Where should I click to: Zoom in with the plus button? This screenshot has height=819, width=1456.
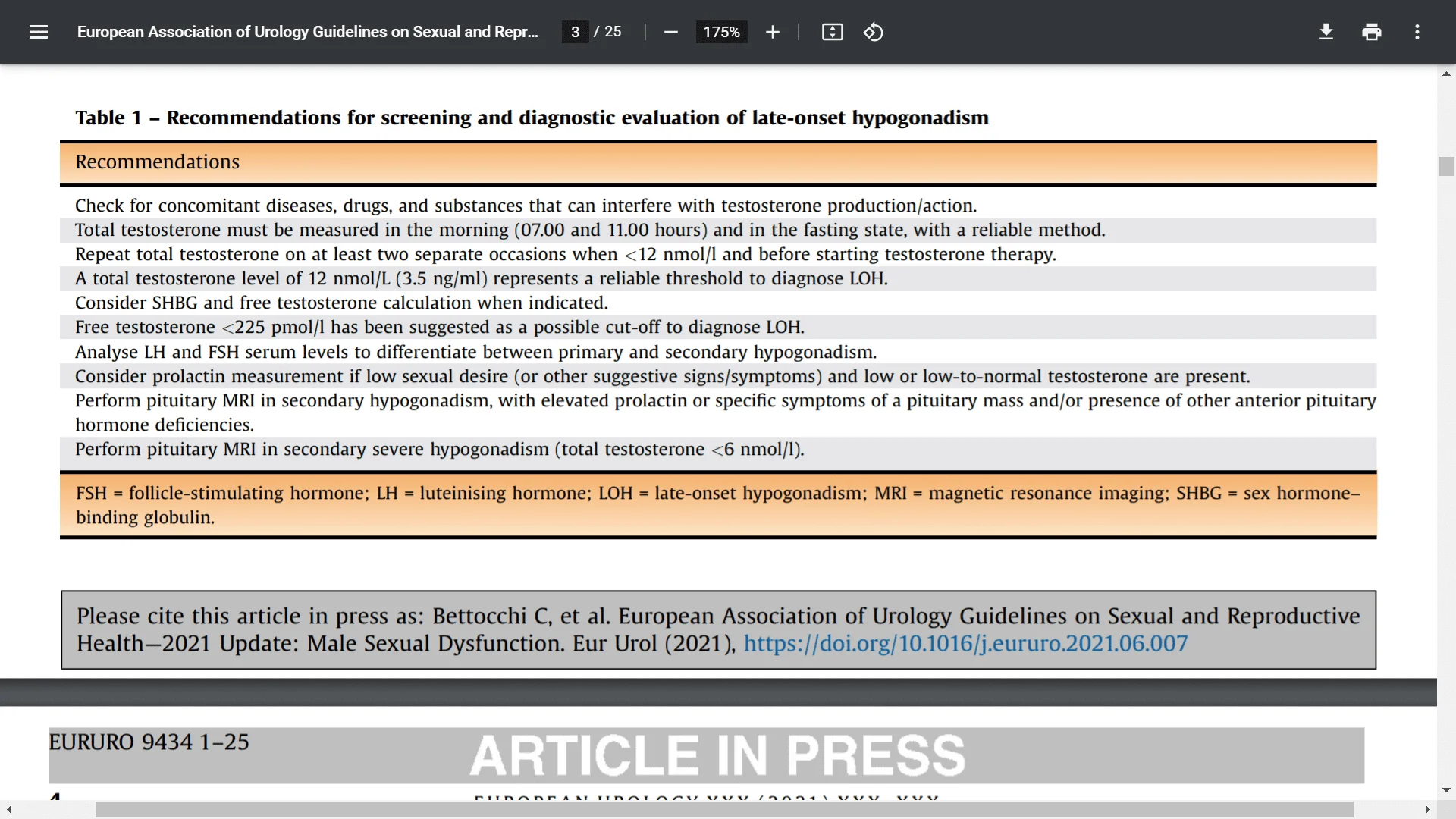click(x=772, y=32)
